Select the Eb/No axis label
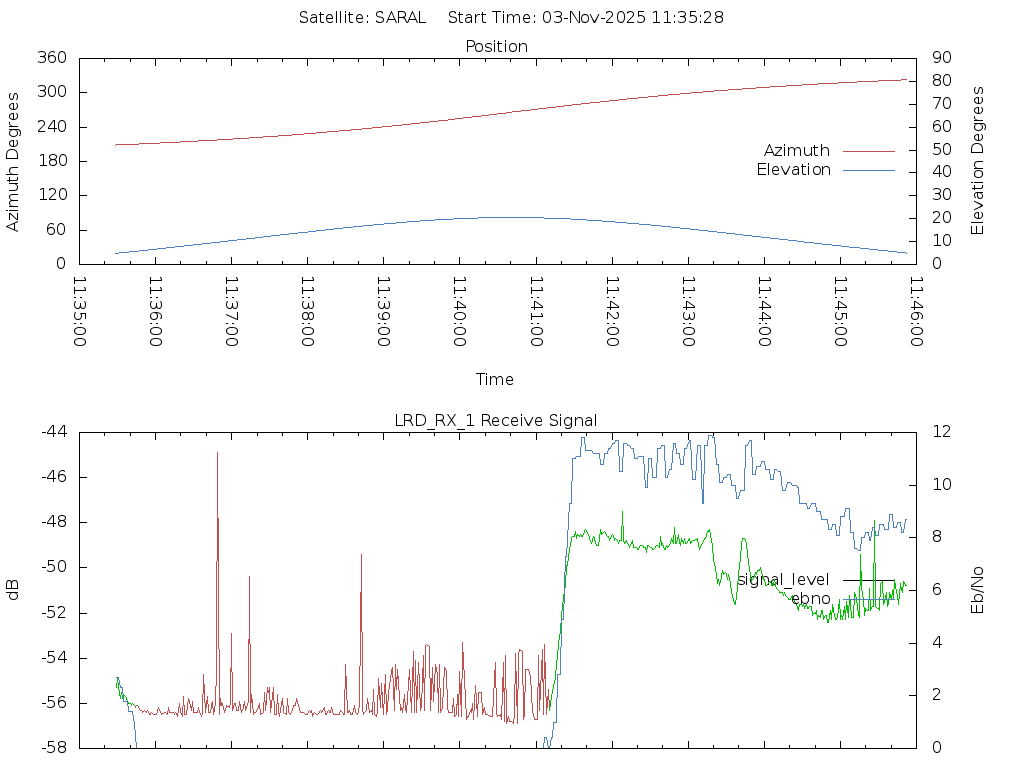 [978, 589]
